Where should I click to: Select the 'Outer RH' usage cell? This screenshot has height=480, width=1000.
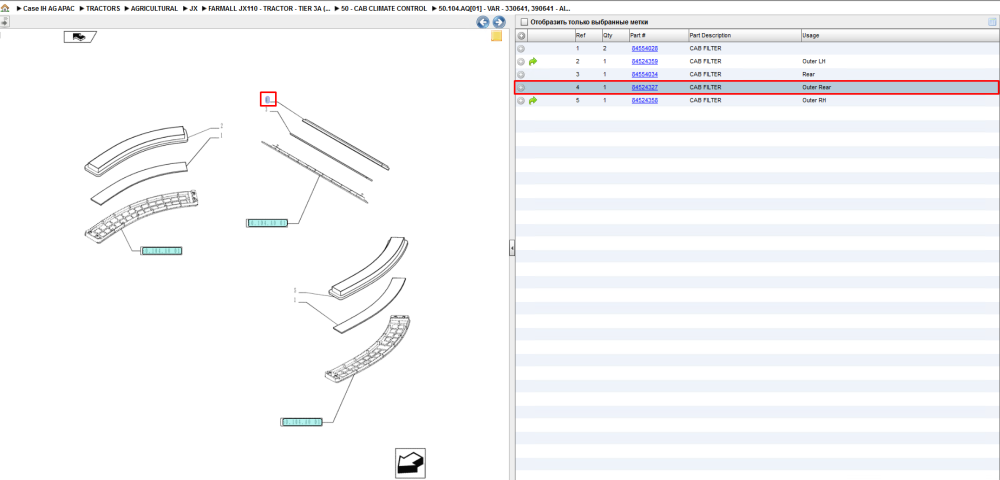coord(814,101)
